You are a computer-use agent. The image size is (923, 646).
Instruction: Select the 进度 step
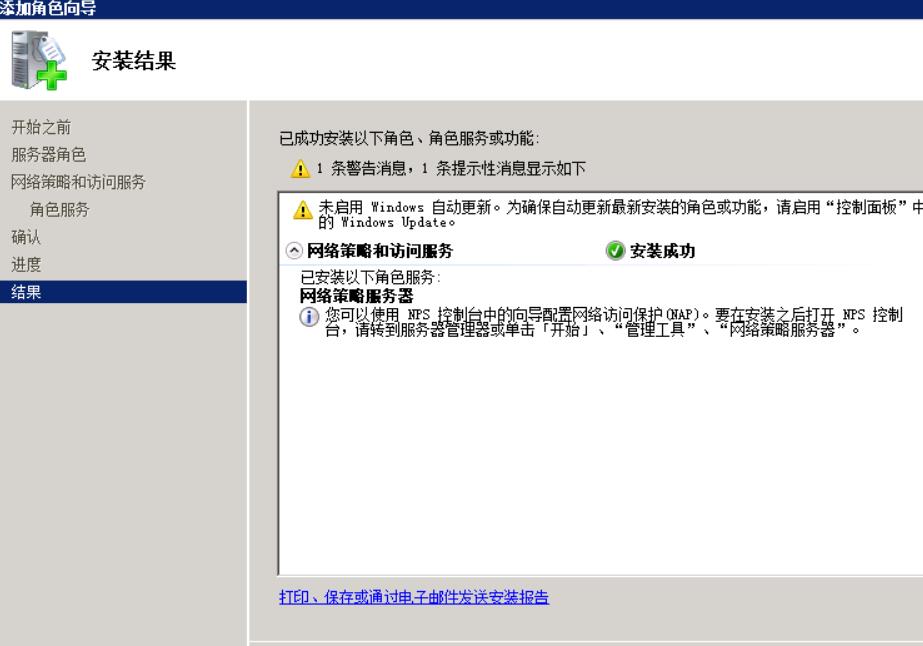(x=26, y=264)
